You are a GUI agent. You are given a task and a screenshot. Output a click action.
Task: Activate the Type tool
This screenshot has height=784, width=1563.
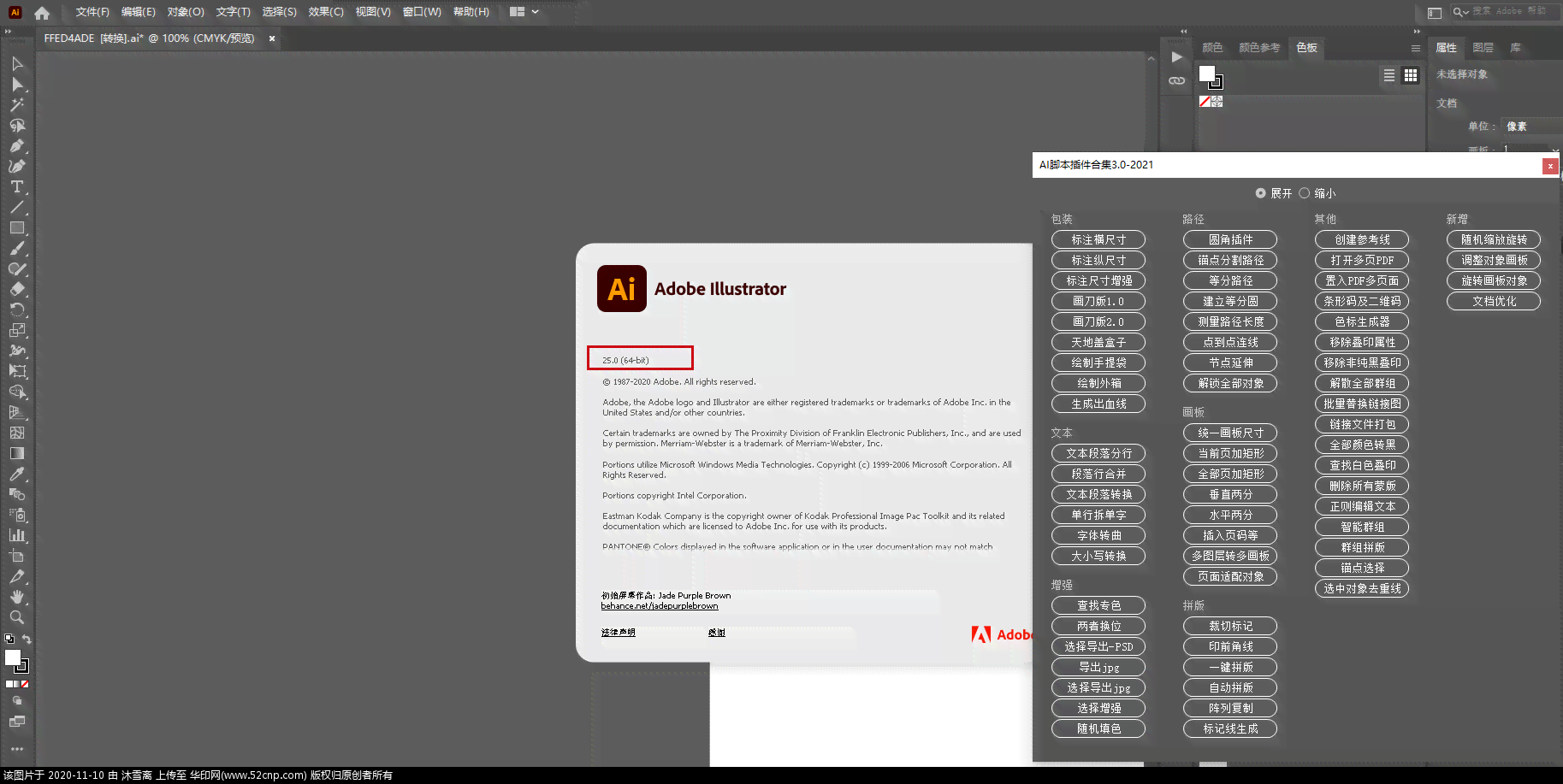pos(17,187)
